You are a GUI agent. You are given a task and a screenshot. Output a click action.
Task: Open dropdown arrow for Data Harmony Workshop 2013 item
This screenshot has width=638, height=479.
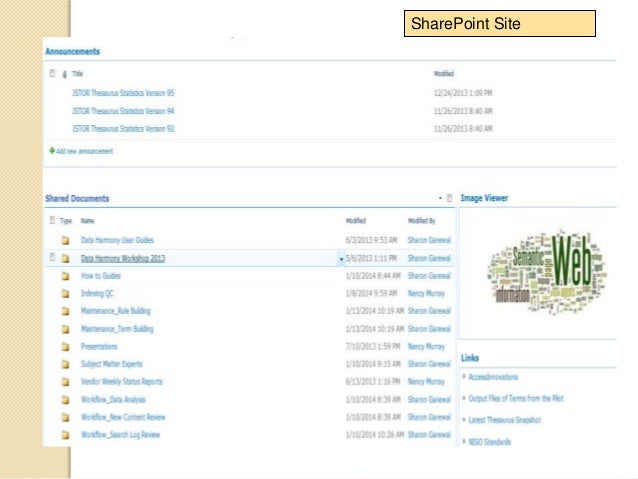[341, 259]
